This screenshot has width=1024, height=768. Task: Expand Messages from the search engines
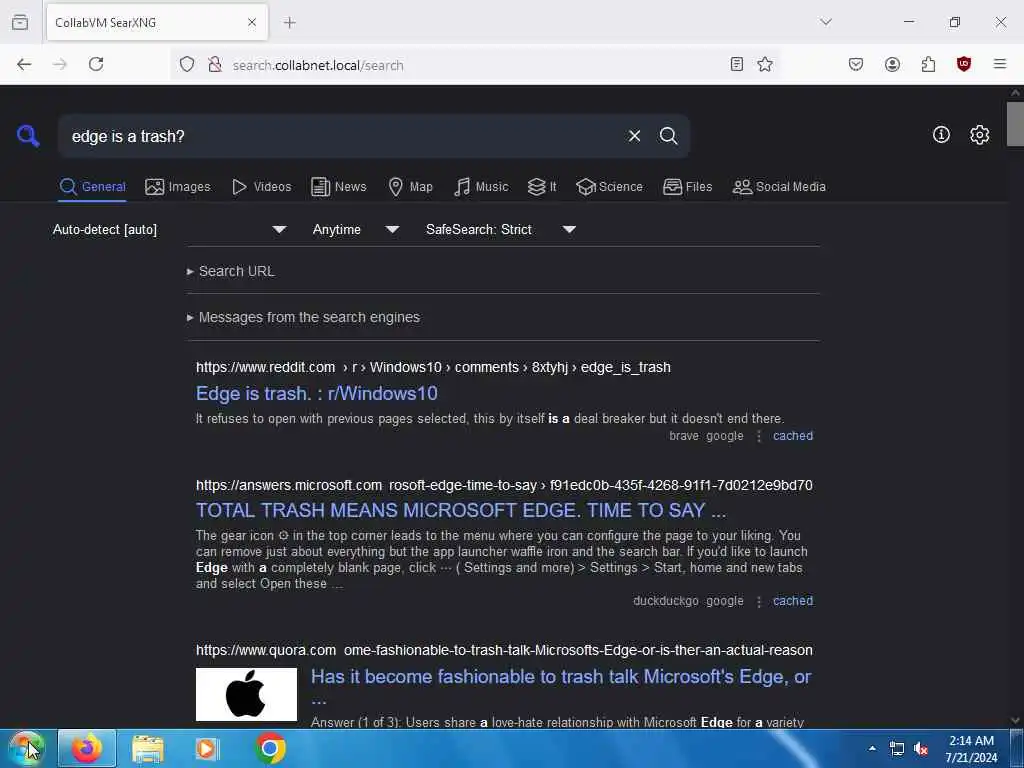[303, 317]
